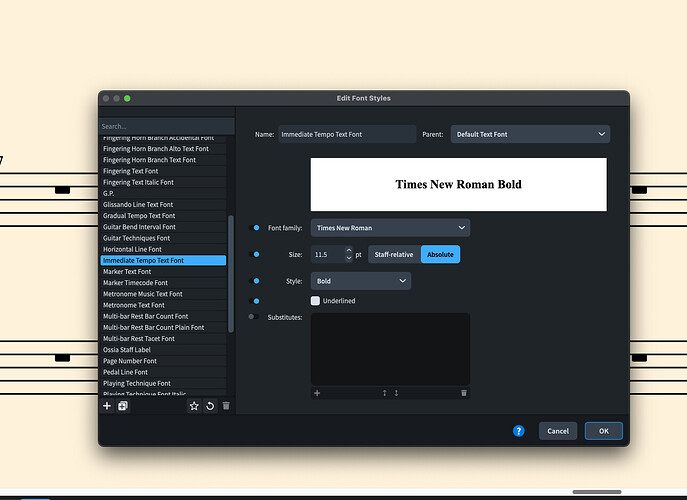Click the green window zoom button

point(127,98)
